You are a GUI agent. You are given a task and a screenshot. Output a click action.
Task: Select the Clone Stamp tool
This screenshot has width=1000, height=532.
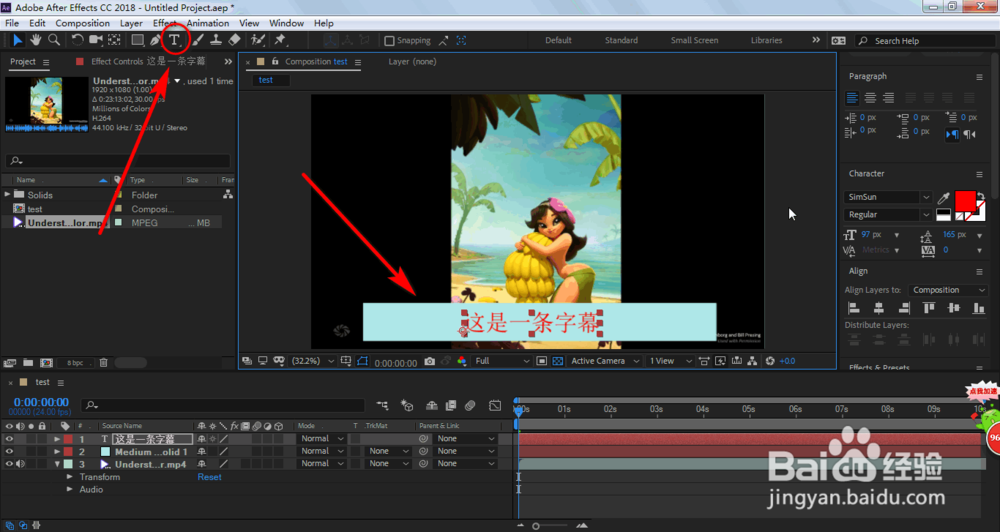point(216,40)
